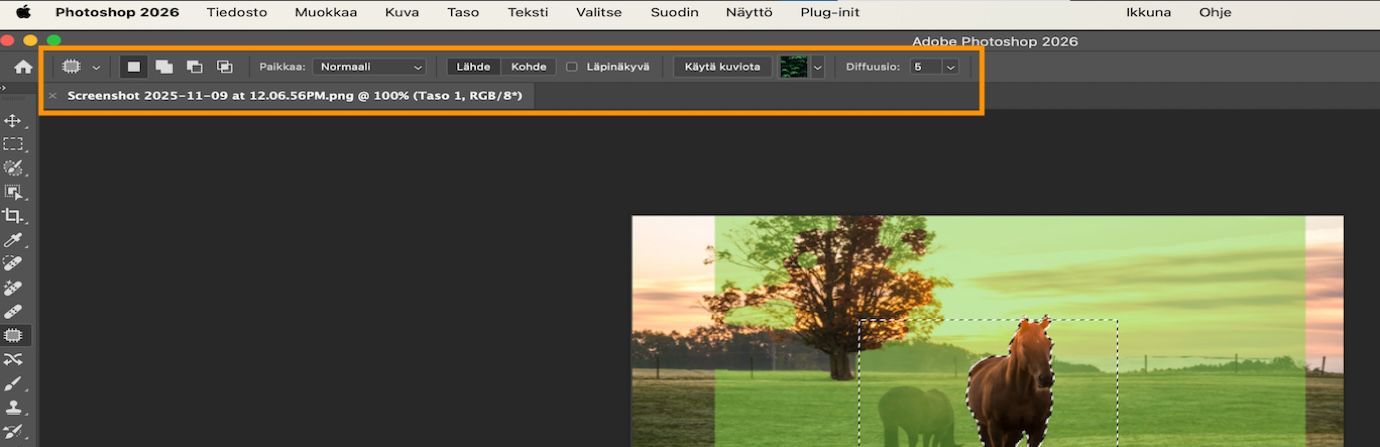1380x447 pixels.
Task: Select the Eyedropper tool
Action: click(x=13, y=240)
